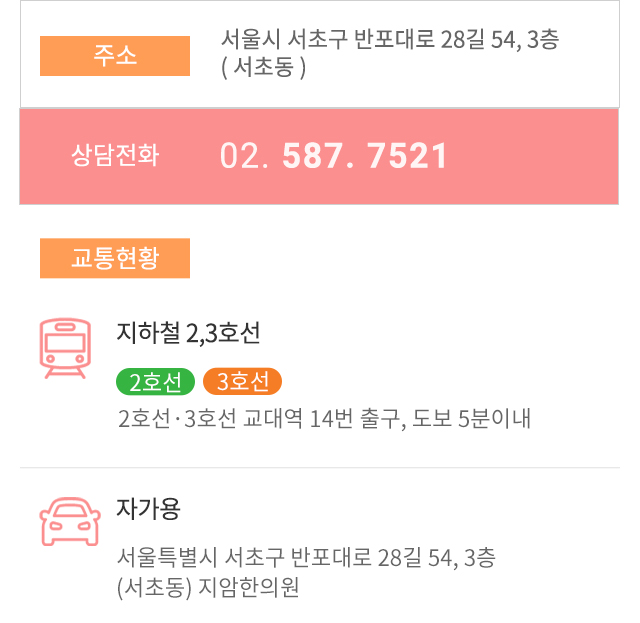The image size is (640, 623).
Task: Select the orange 3호선 line badge
Action: 242,382
